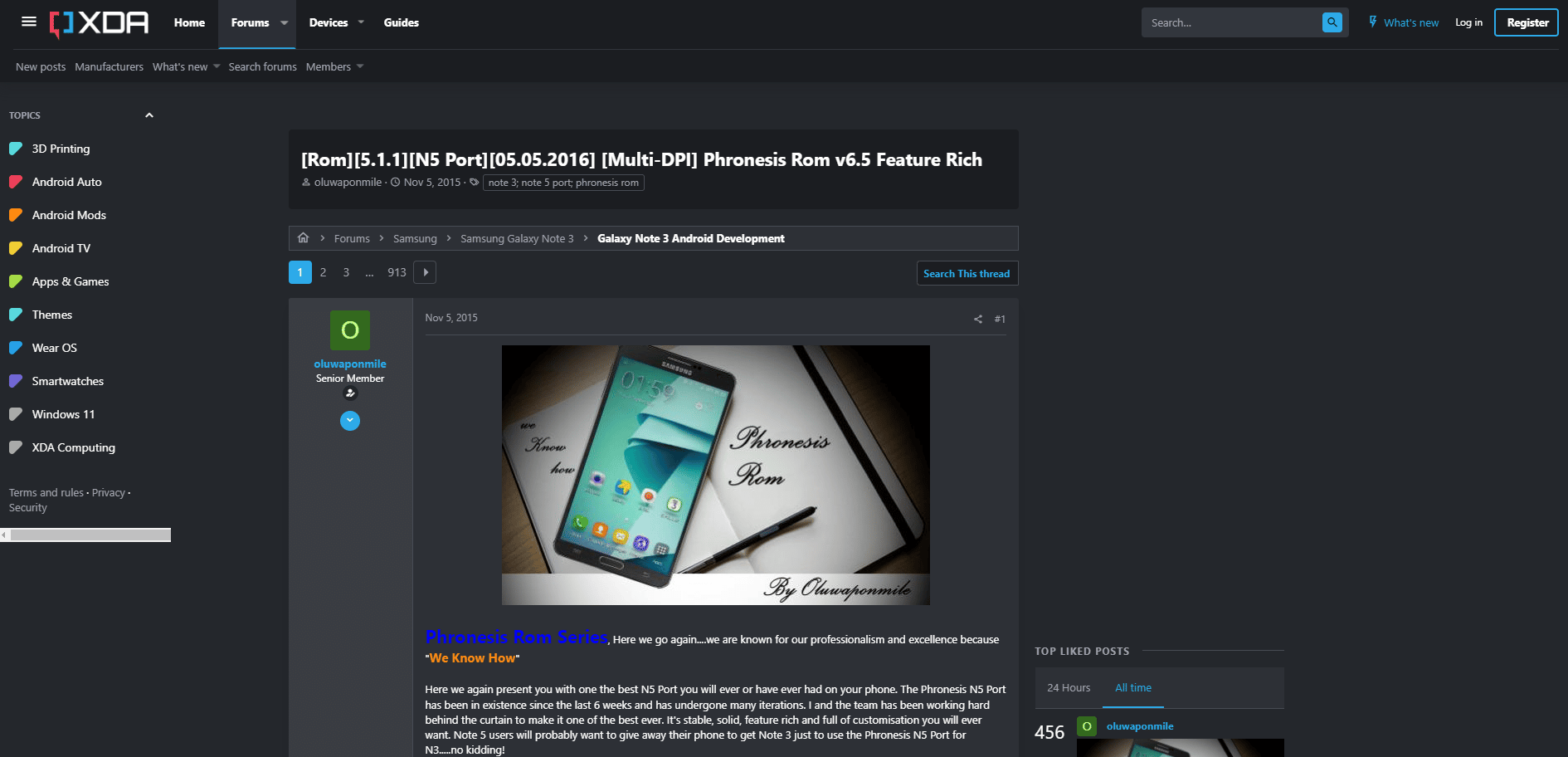
Task: Expand user info blue chevron under oluwaponmile
Action: point(350,421)
